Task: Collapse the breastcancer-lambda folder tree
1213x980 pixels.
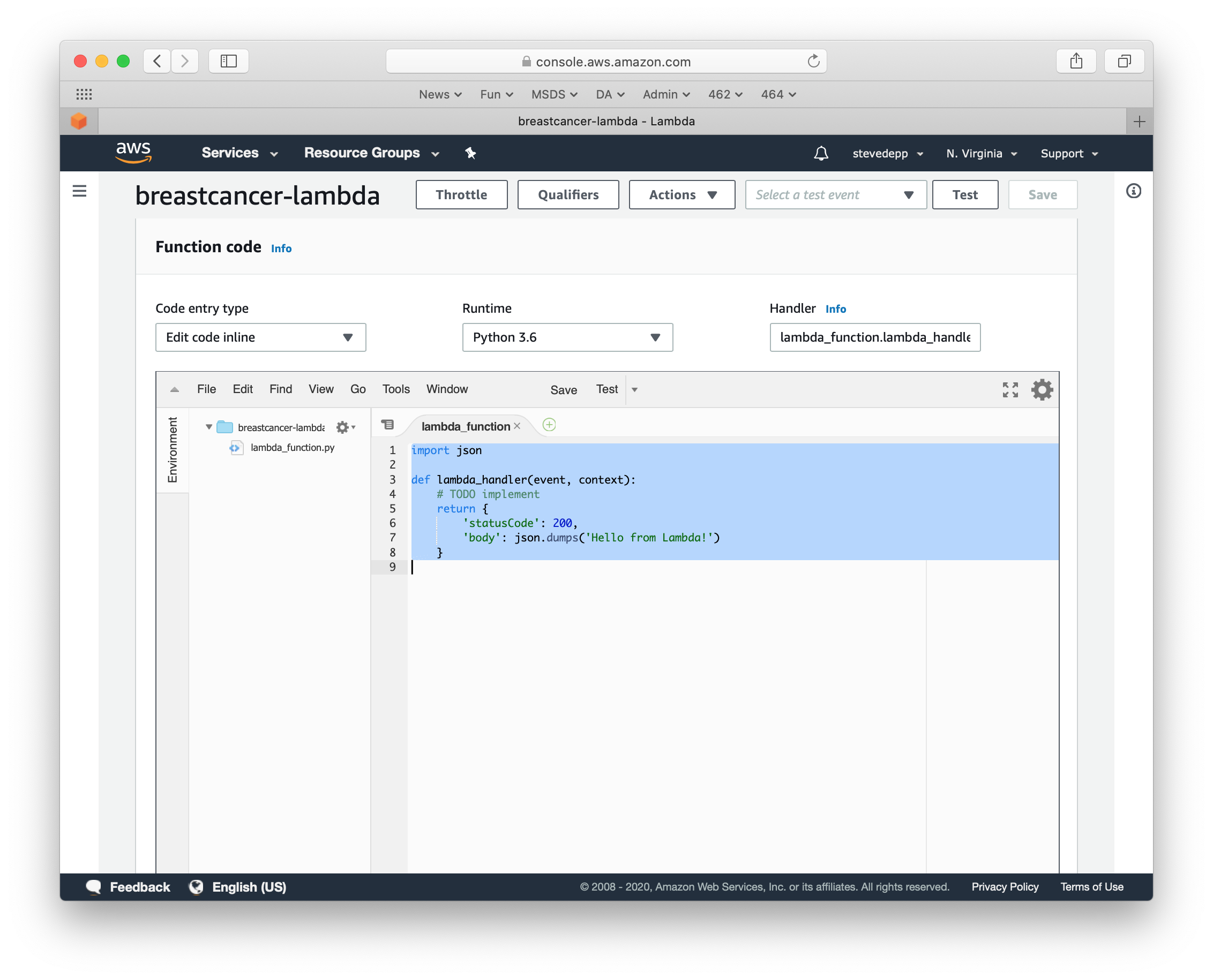Action: 209,427
